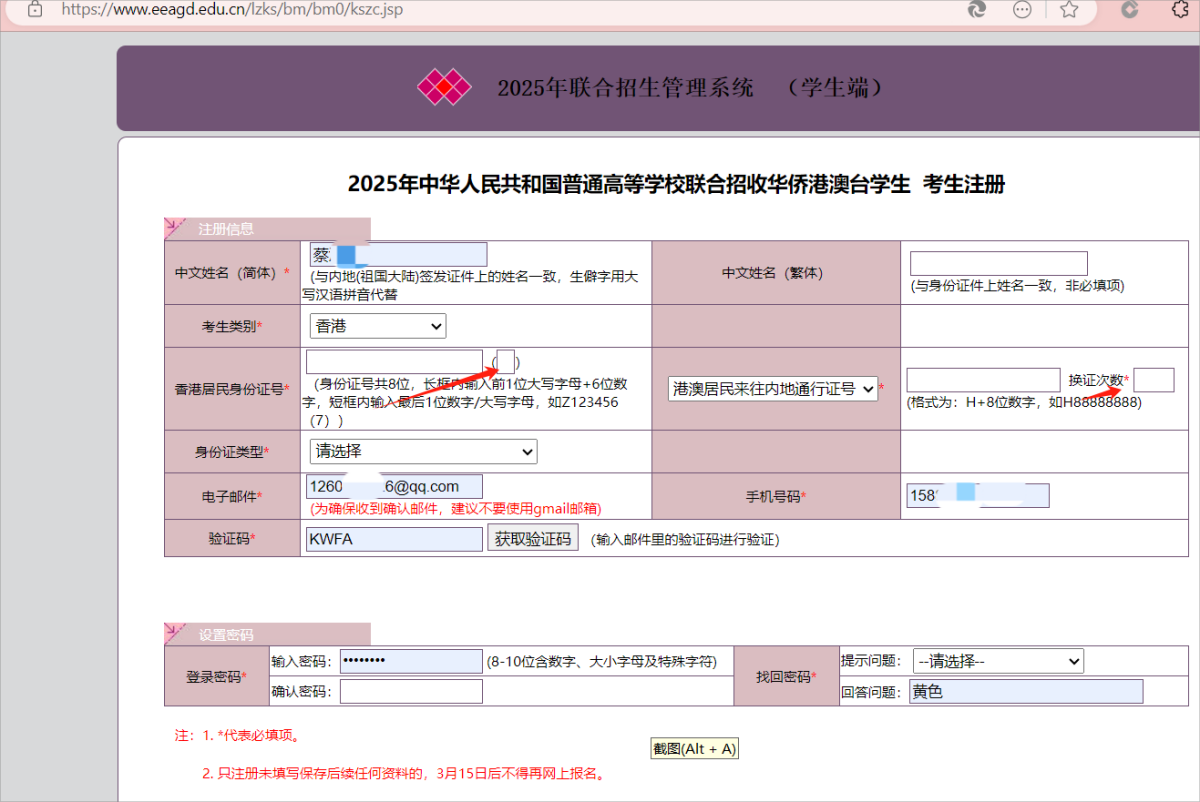
Task: Expand the 港澳居民来往内地通行证号 dropdown
Action: (773, 388)
